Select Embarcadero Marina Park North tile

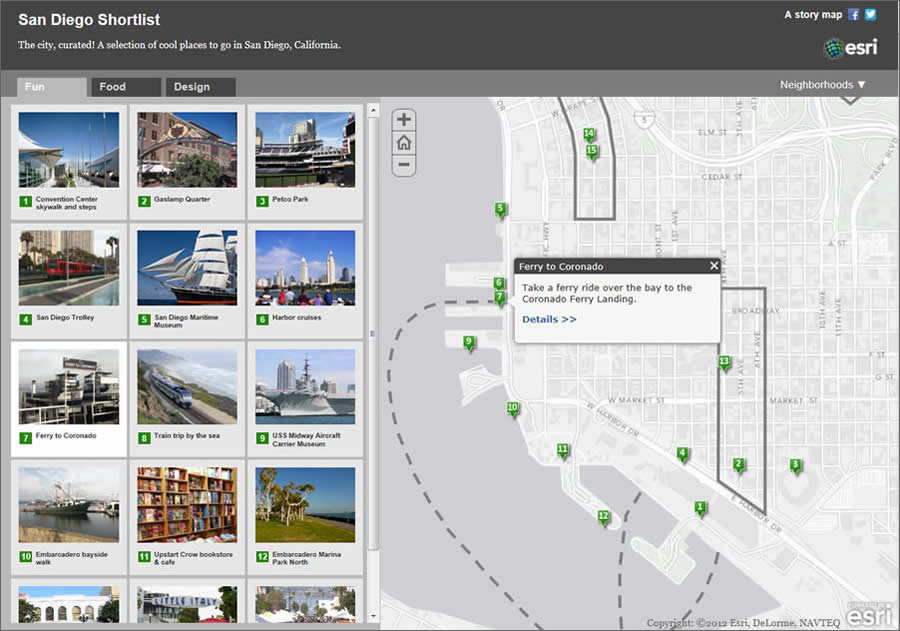305,517
